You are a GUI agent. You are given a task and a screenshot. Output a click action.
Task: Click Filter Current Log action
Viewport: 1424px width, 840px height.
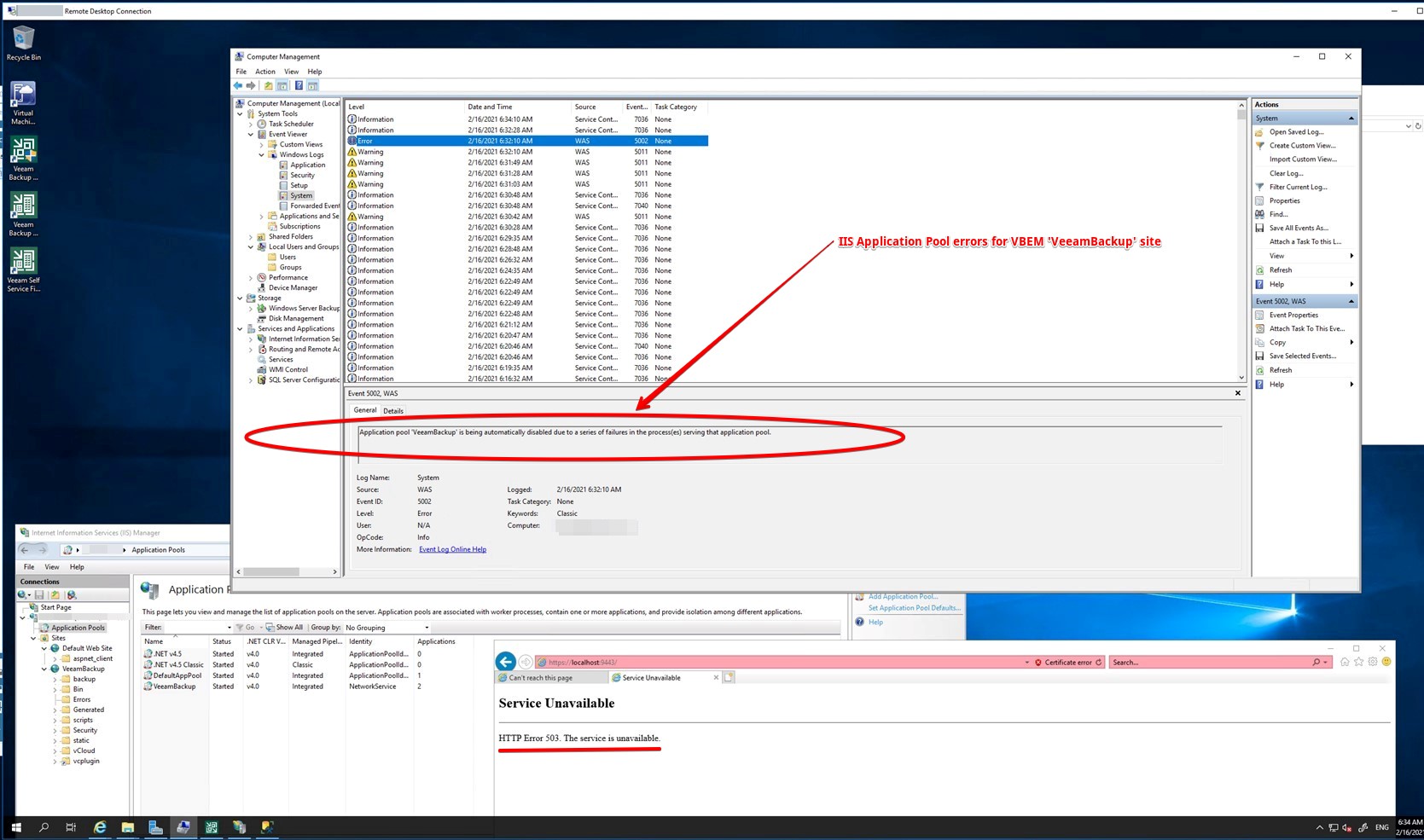tap(1298, 187)
